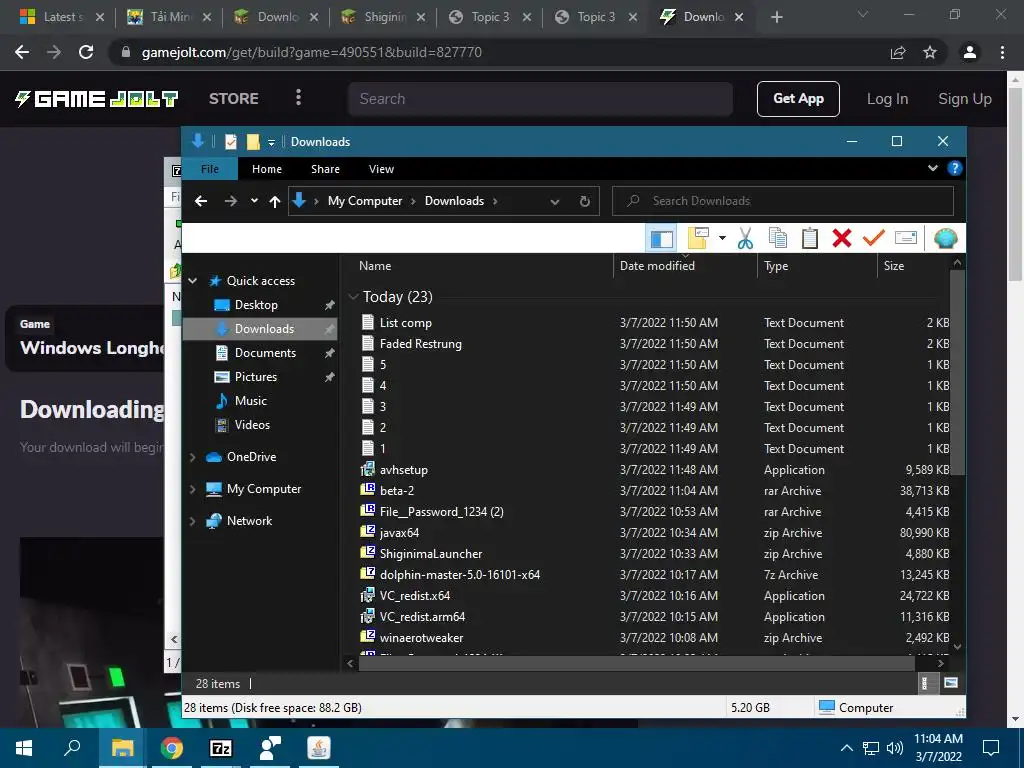Click the new folder icon in toolbar
This screenshot has width=1024, height=768.
click(698, 238)
